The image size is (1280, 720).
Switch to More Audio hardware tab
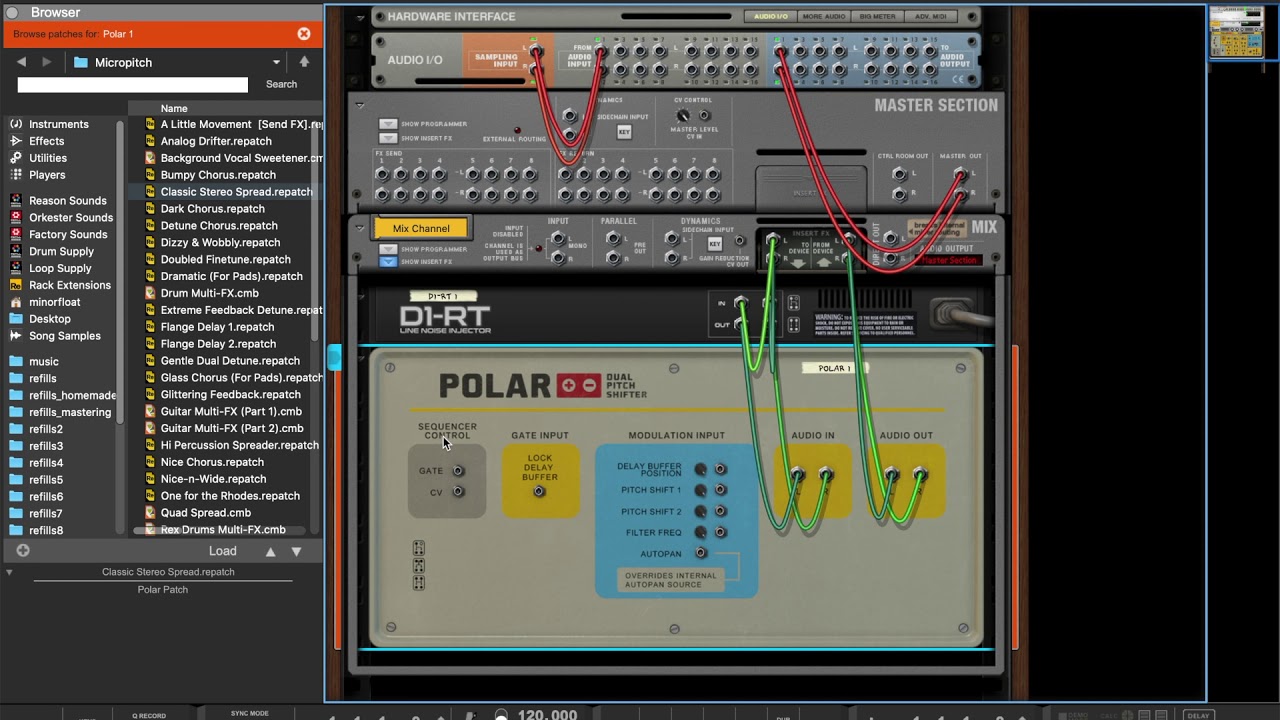[825, 16]
